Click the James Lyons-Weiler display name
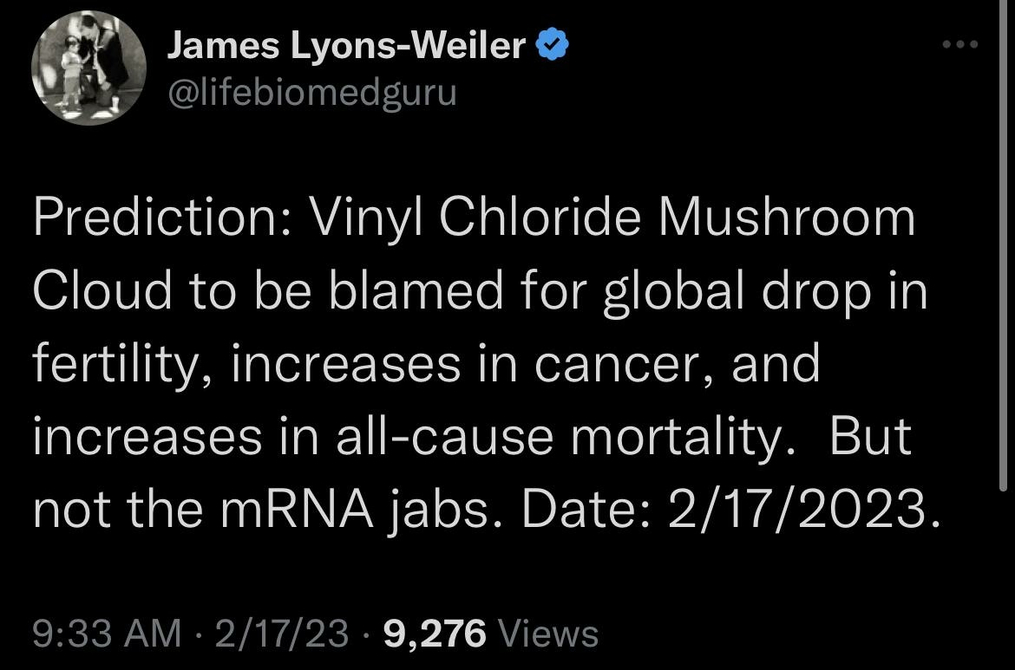1015x670 pixels. 346,45
